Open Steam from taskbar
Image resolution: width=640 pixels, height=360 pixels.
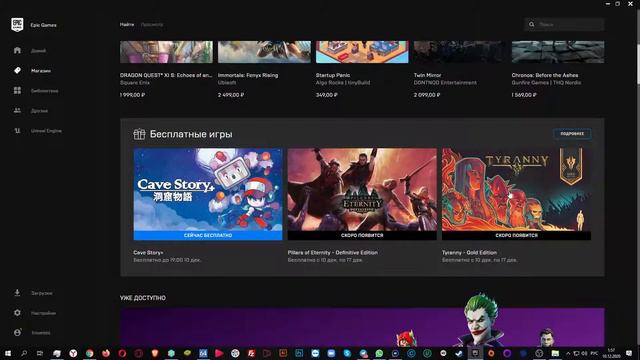tap(459, 353)
